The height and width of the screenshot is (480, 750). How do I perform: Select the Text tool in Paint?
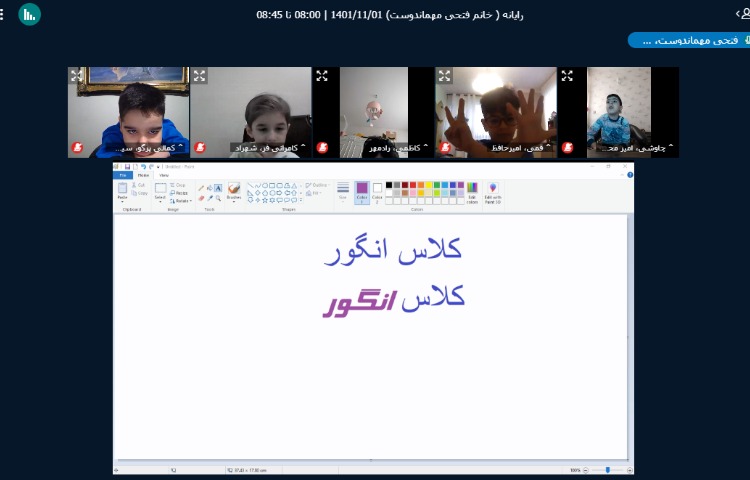[218, 188]
